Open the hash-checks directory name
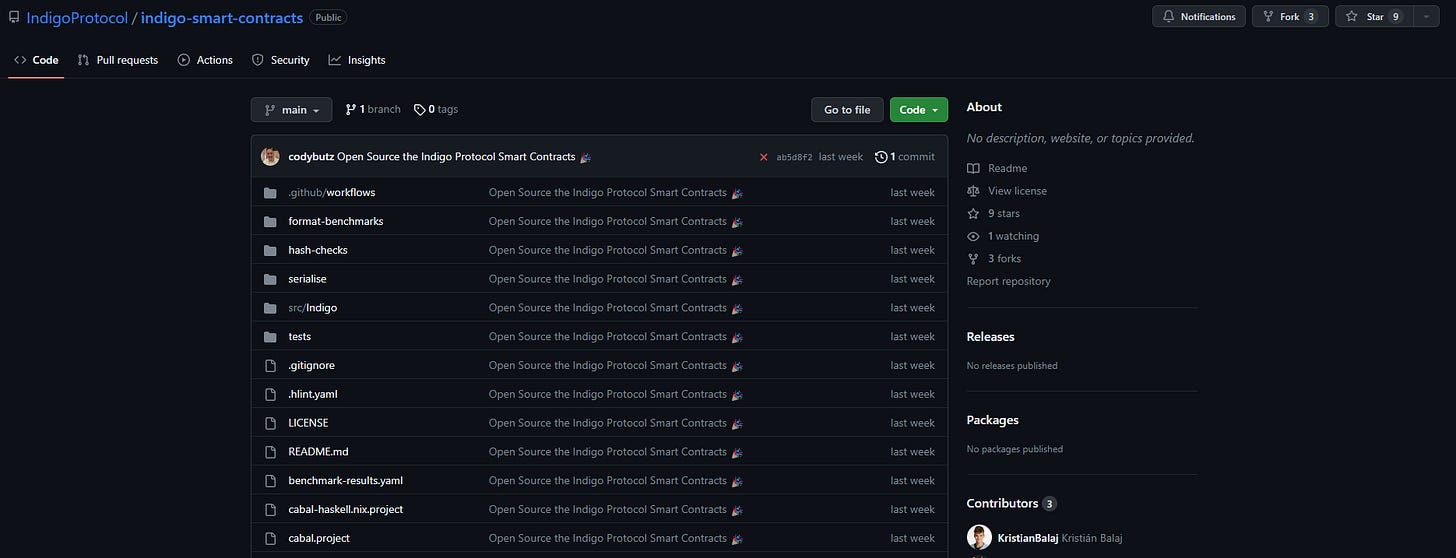This screenshot has width=1456, height=558. pyautogui.click(x=318, y=250)
